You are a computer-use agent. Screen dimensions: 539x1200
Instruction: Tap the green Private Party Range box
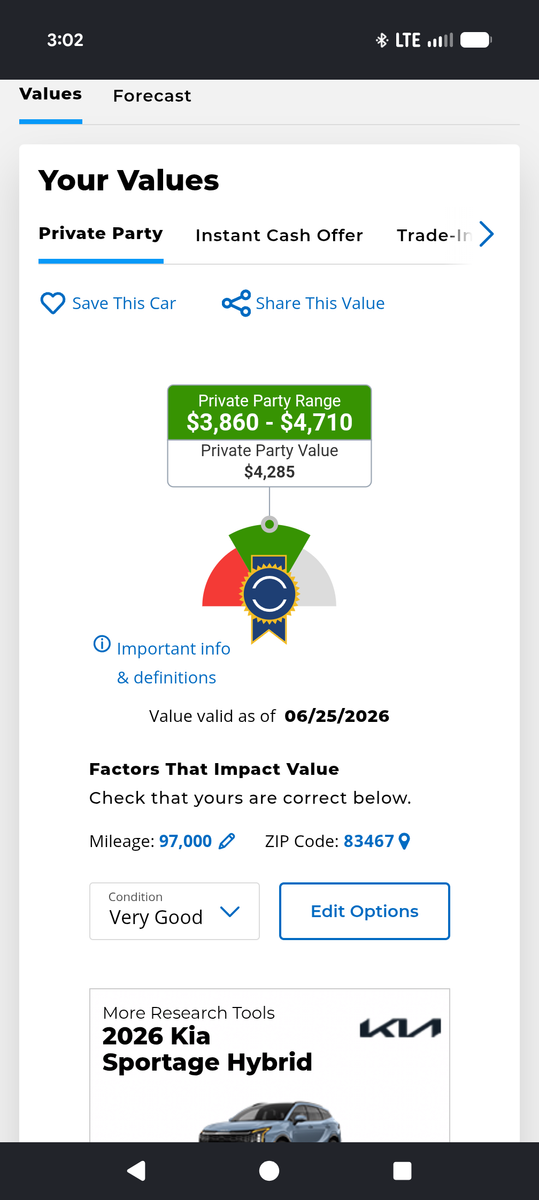269,412
